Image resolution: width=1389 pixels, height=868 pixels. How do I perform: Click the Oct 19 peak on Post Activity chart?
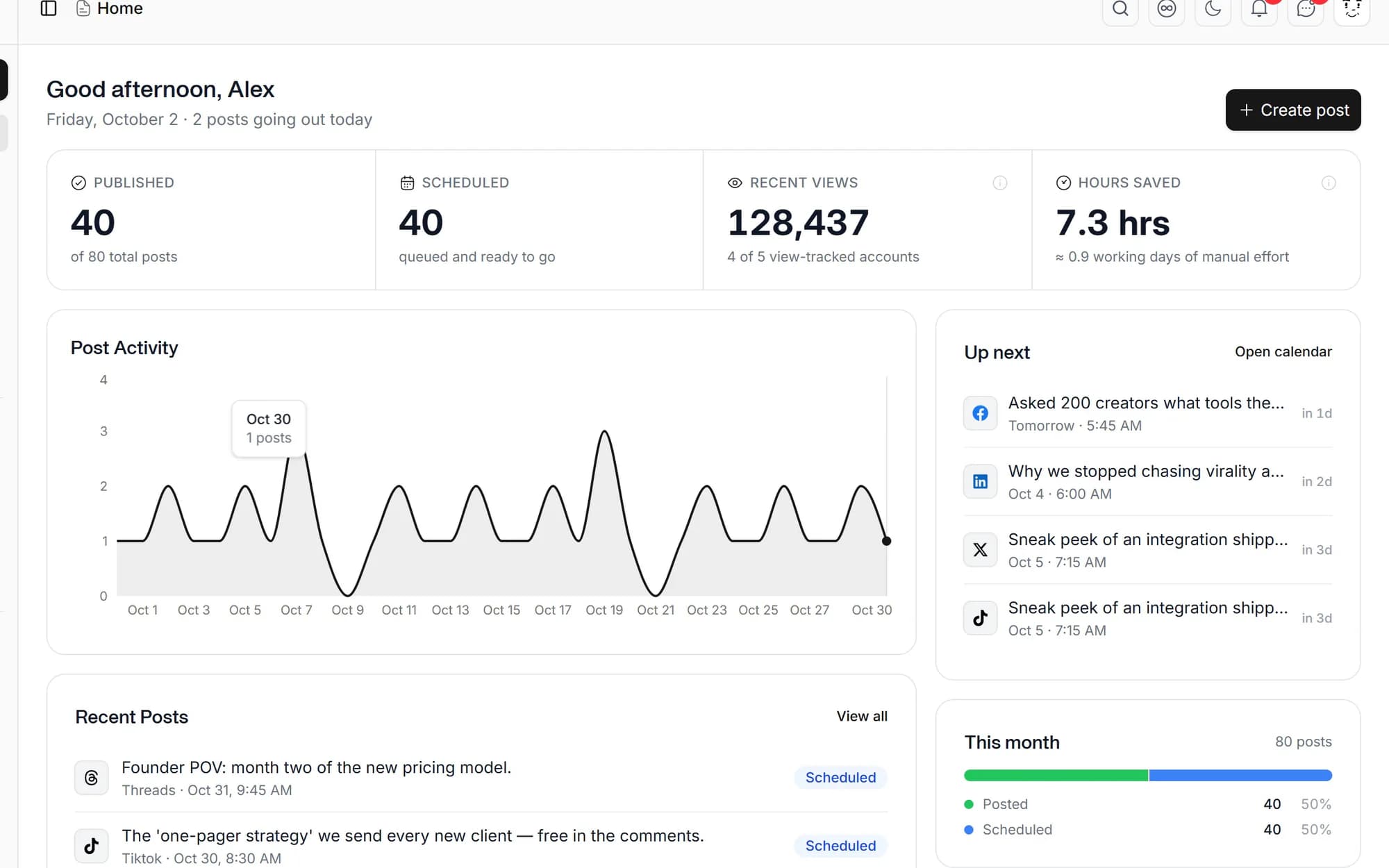pyautogui.click(x=605, y=432)
